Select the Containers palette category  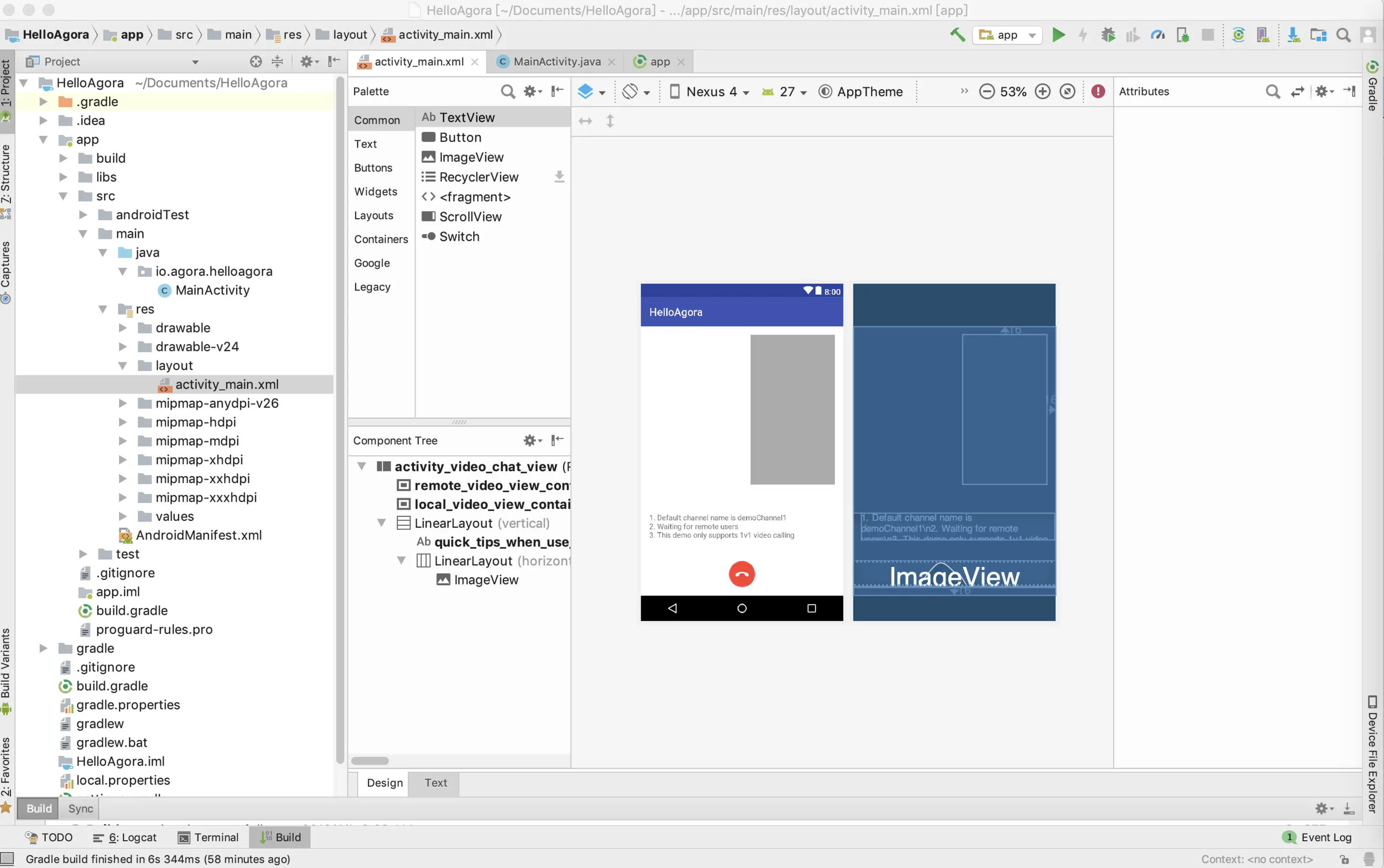[x=381, y=239]
